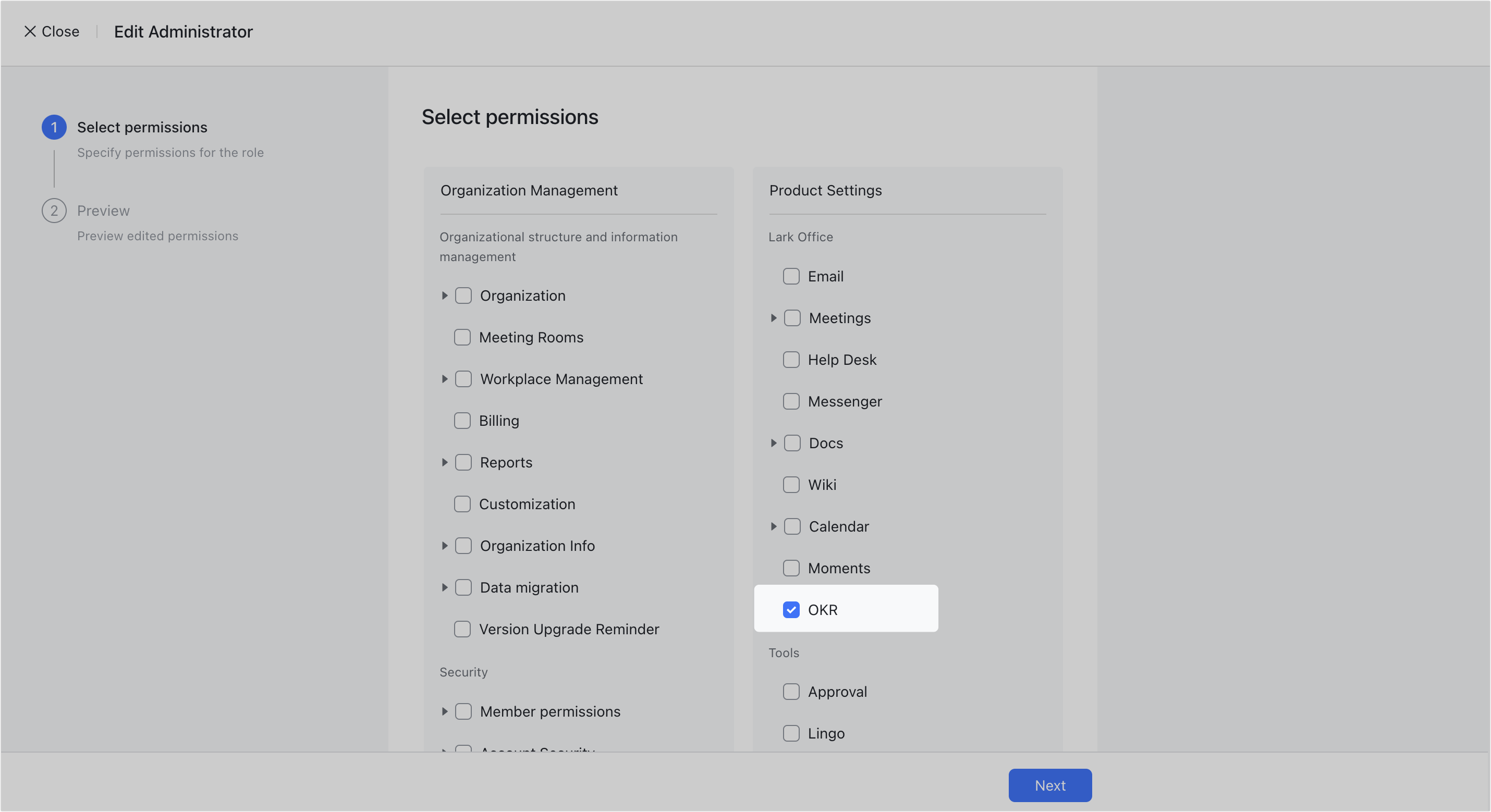Check the Version Upgrade Reminder box
Viewport: 1491px width, 812px height.
point(462,629)
